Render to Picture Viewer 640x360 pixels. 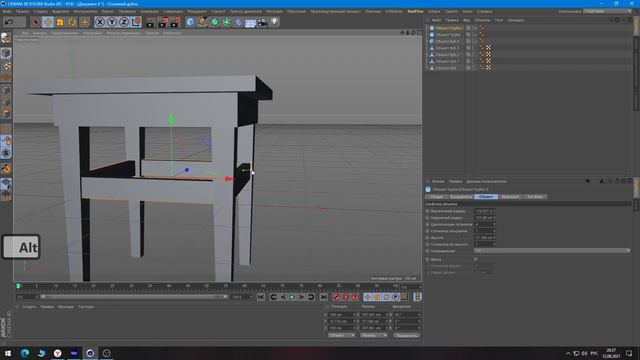(163, 22)
